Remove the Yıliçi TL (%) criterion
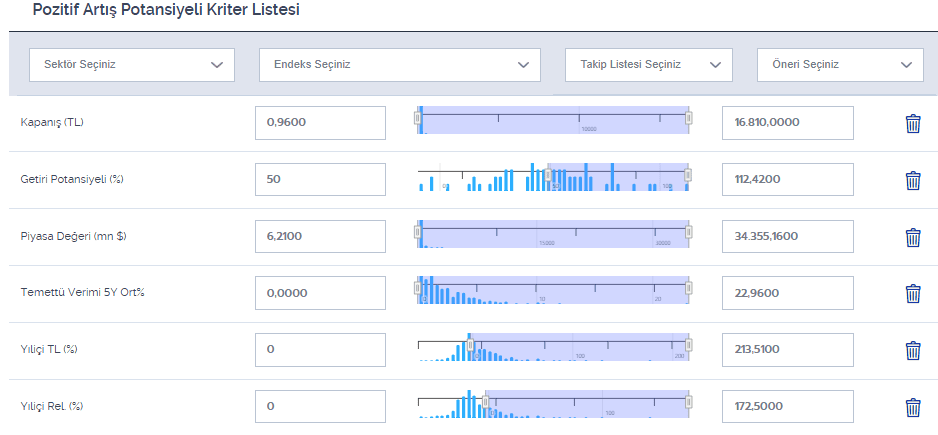The height and width of the screenshot is (435, 938). [x=912, y=351]
